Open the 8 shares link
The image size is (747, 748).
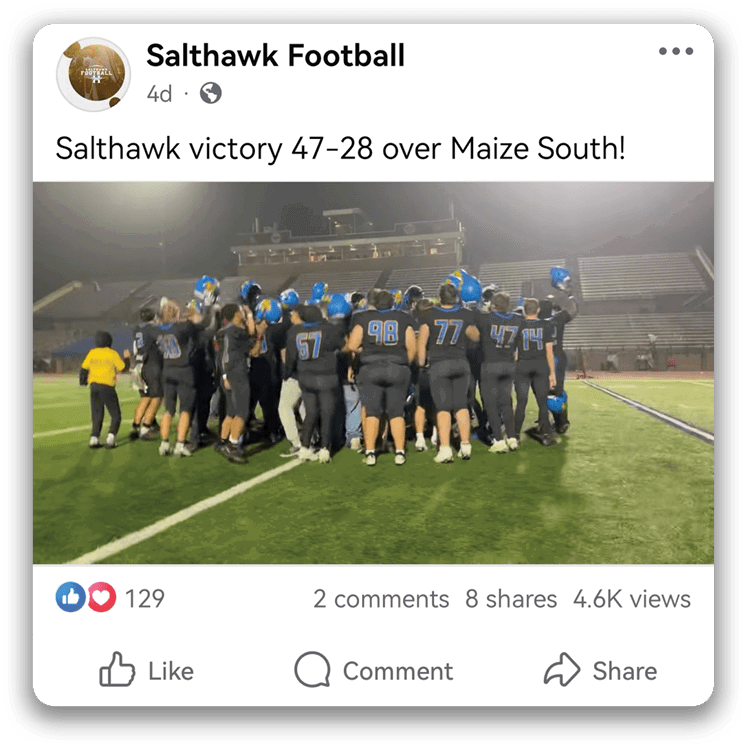pos(511,599)
